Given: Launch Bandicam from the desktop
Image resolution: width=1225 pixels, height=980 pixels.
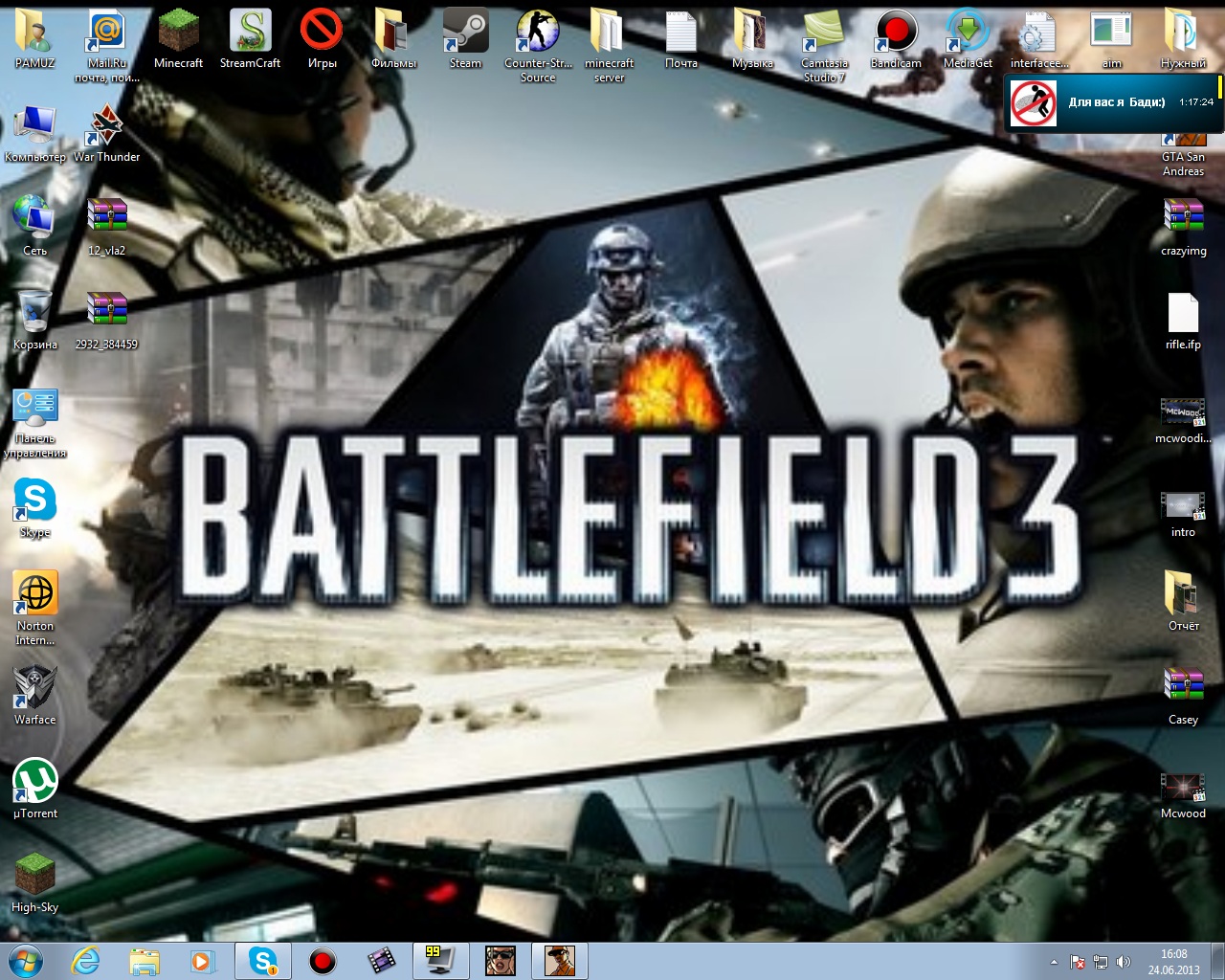Looking at the screenshot, I should [x=896, y=38].
